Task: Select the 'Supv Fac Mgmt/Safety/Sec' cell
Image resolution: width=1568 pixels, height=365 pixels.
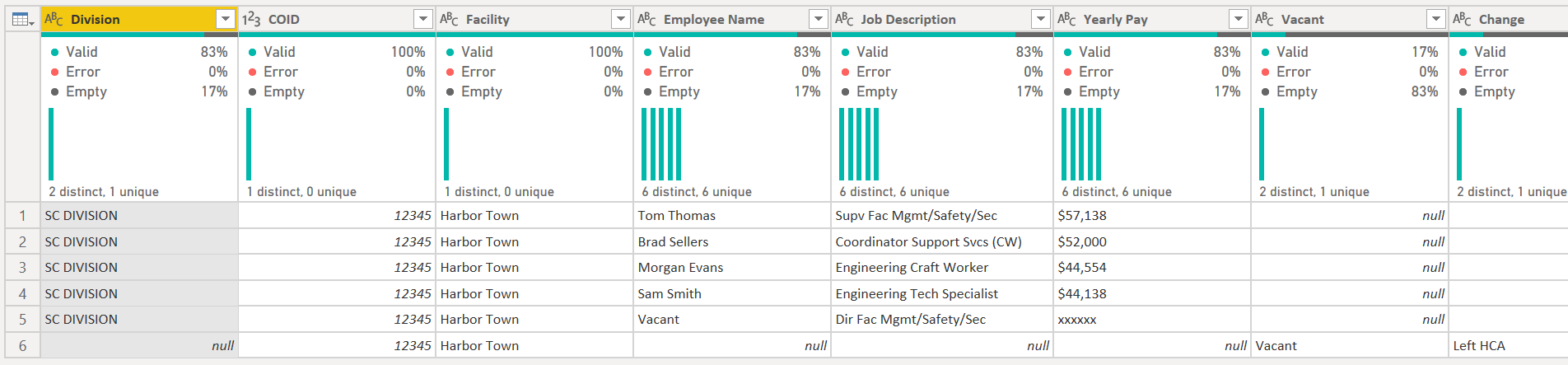Action: 942,215
